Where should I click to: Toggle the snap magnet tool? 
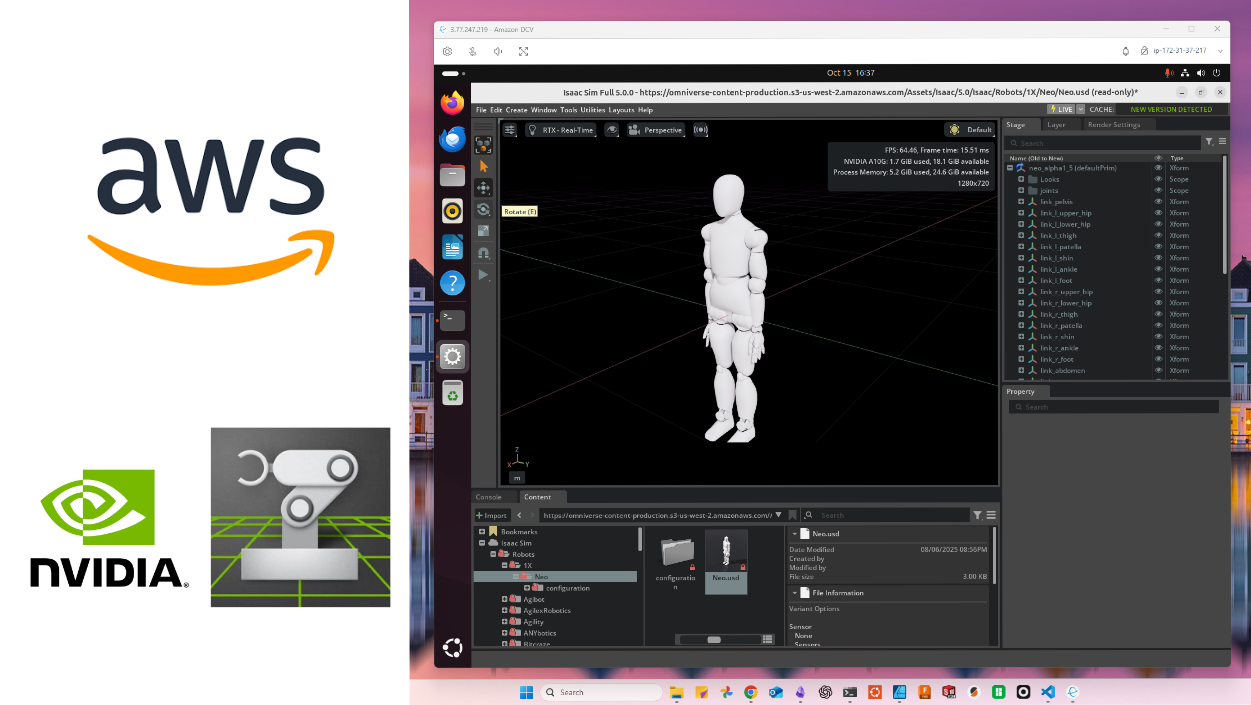[x=484, y=253]
